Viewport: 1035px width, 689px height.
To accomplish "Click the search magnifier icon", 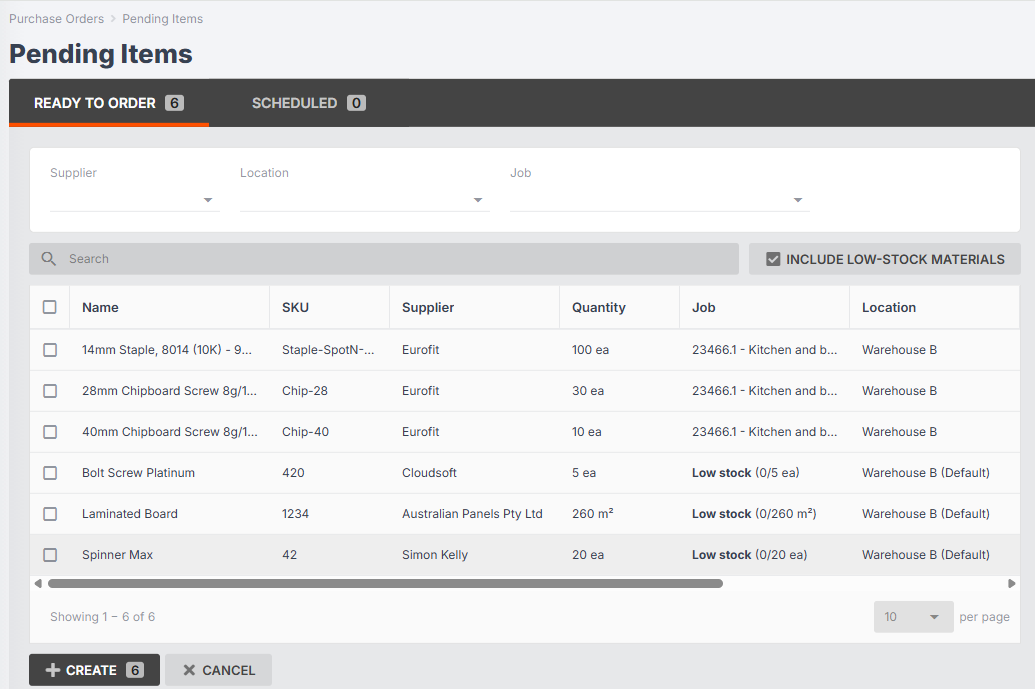I will coord(48,259).
